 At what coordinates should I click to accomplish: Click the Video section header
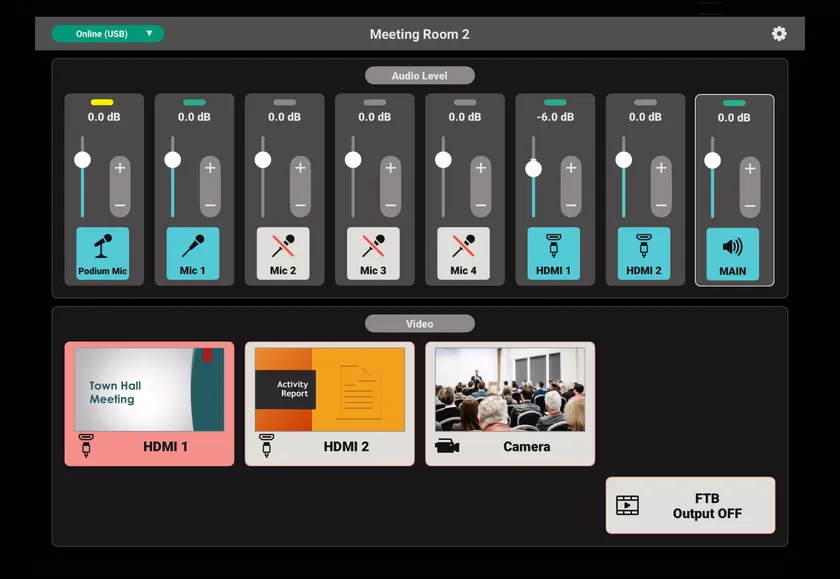pos(420,323)
